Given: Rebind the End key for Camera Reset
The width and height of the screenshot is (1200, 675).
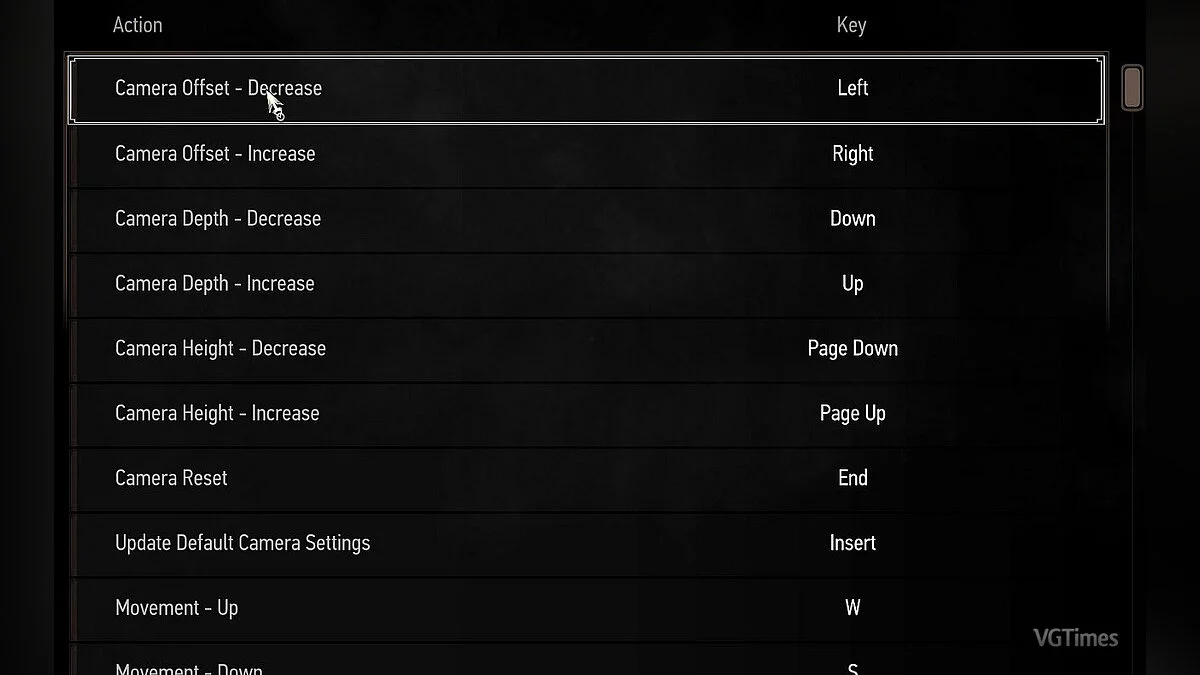Looking at the screenshot, I should (852, 479).
